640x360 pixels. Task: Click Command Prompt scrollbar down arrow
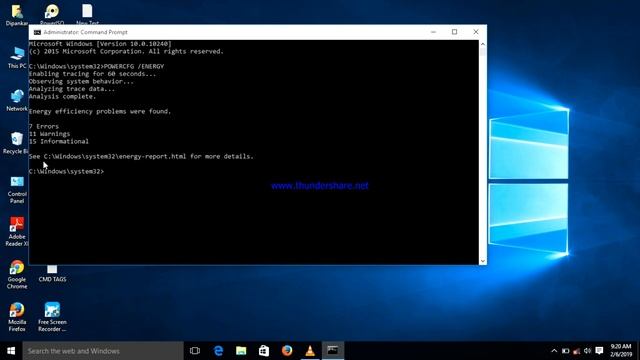[483, 261]
